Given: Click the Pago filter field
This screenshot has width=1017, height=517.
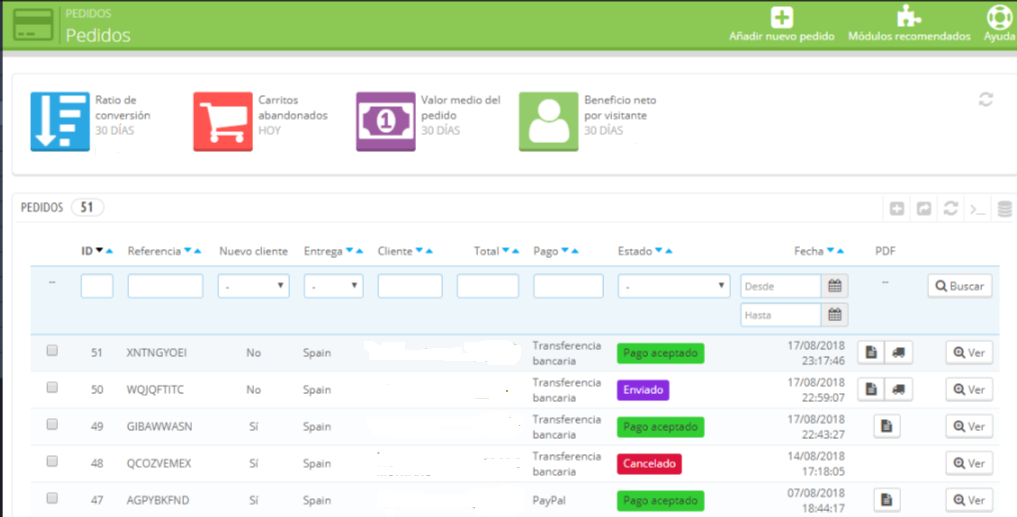Looking at the screenshot, I should click(568, 286).
